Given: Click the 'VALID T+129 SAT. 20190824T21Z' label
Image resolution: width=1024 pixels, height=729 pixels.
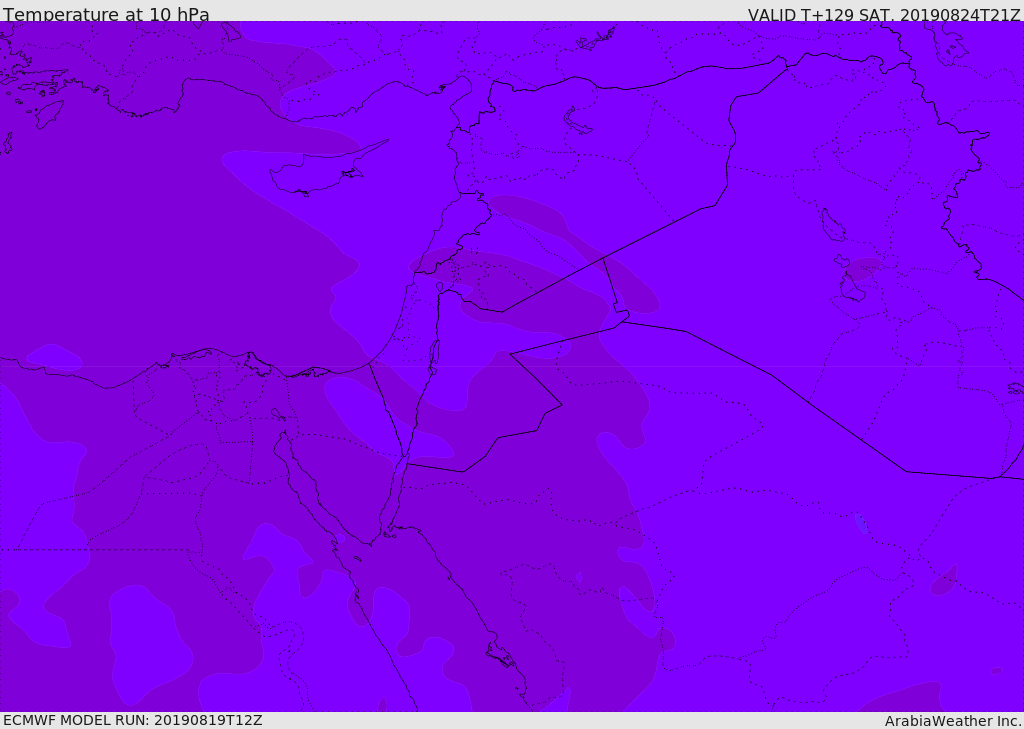Looking at the screenshot, I should click(884, 15).
